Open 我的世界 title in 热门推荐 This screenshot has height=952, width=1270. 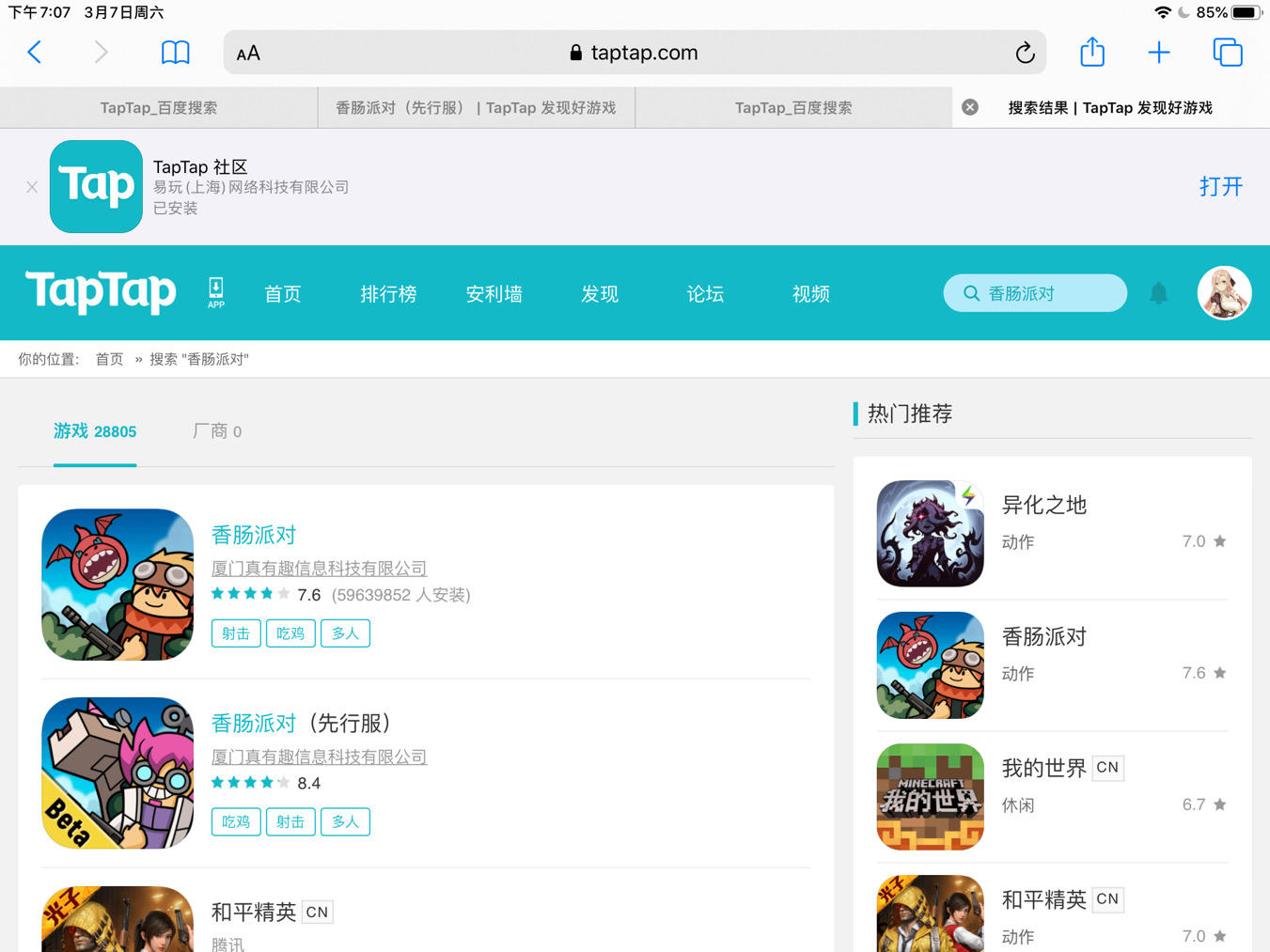coord(1044,768)
